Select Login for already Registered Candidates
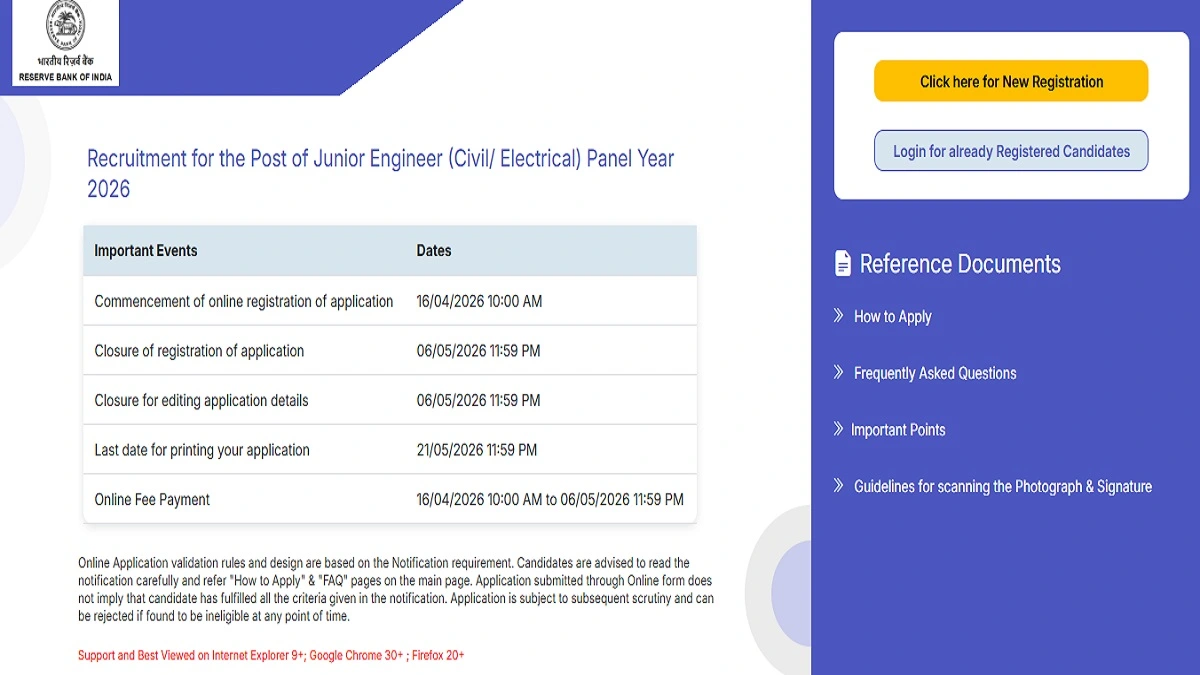The width and height of the screenshot is (1200, 675). pos(1010,150)
